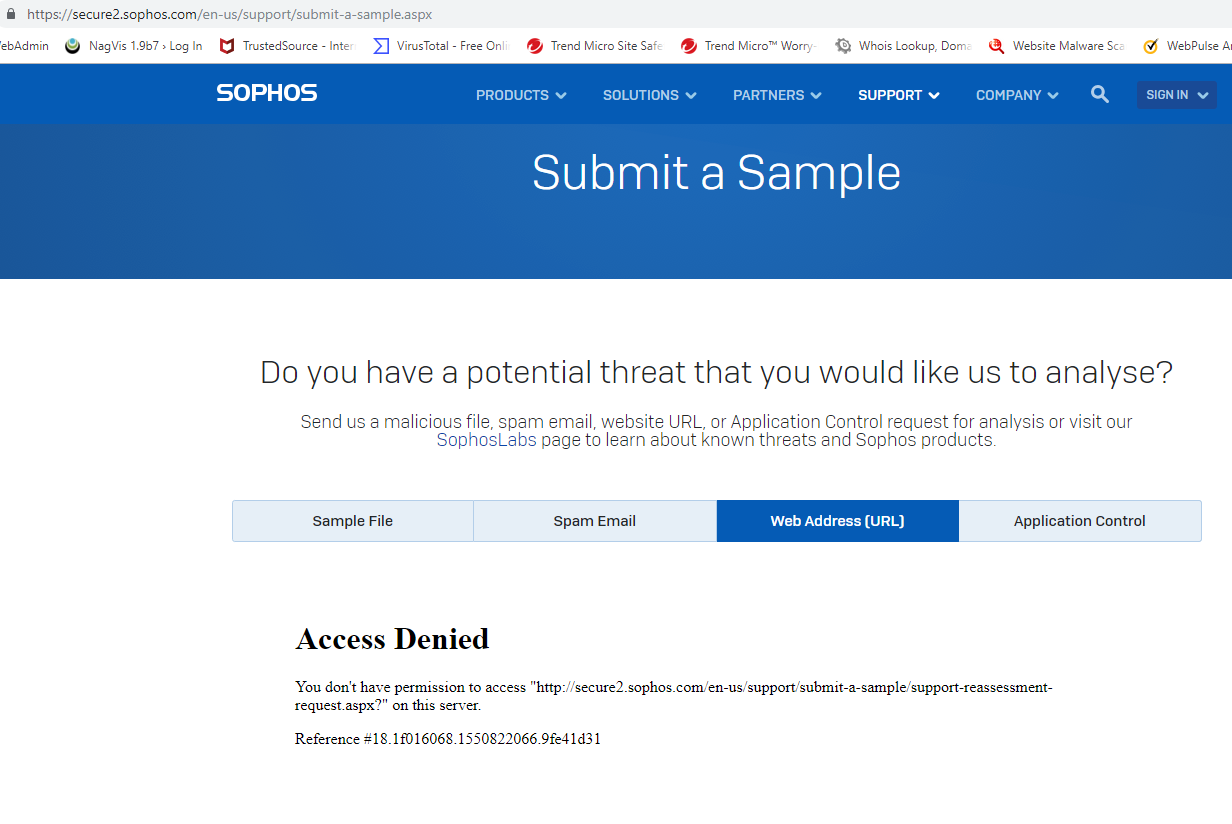
Task: Open the TrustedSource McAfee bookmark
Action: click(x=287, y=46)
